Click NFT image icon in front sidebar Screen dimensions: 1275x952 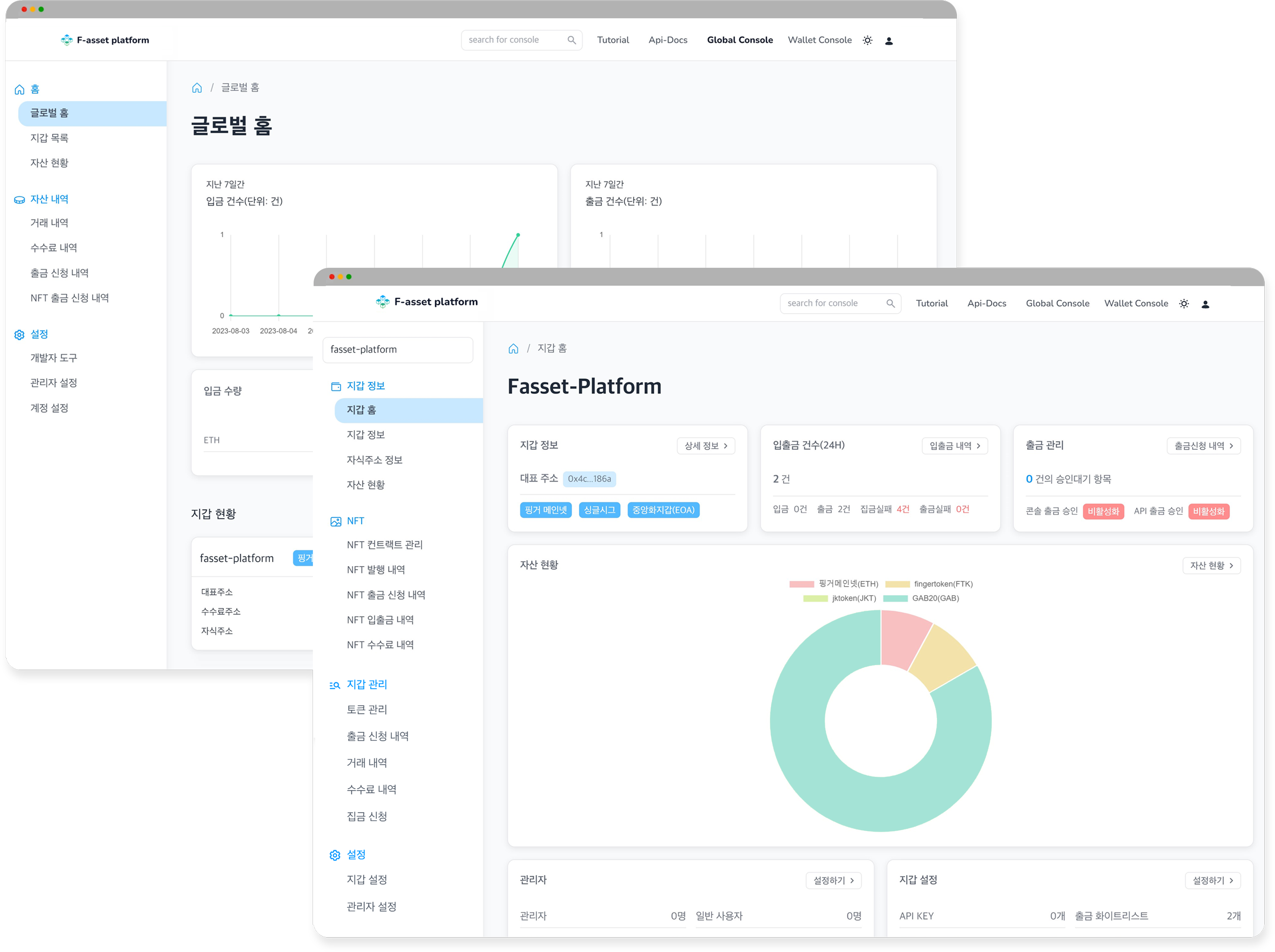tap(336, 522)
